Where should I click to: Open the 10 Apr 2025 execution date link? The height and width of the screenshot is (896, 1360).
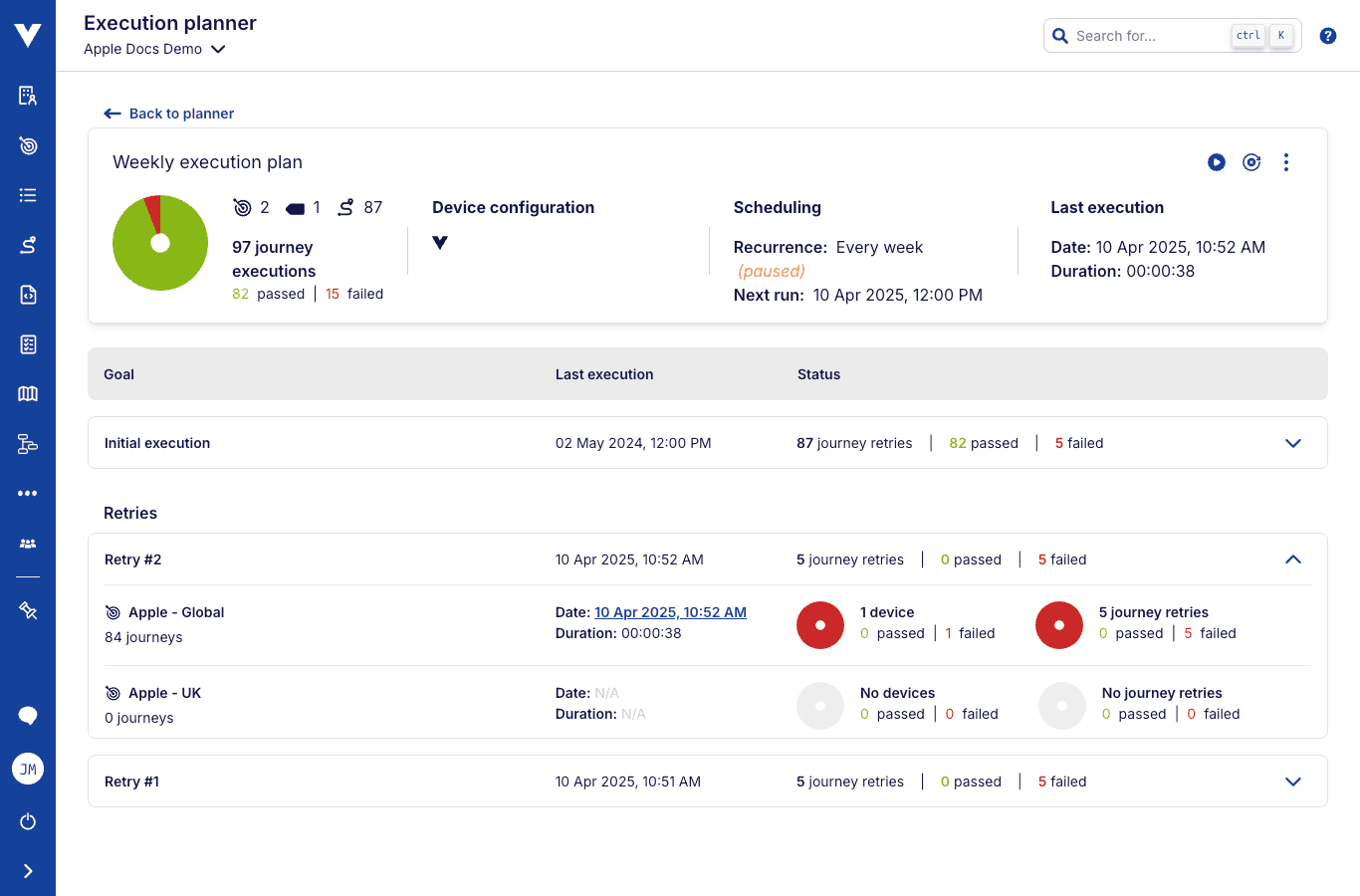coord(670,612)
